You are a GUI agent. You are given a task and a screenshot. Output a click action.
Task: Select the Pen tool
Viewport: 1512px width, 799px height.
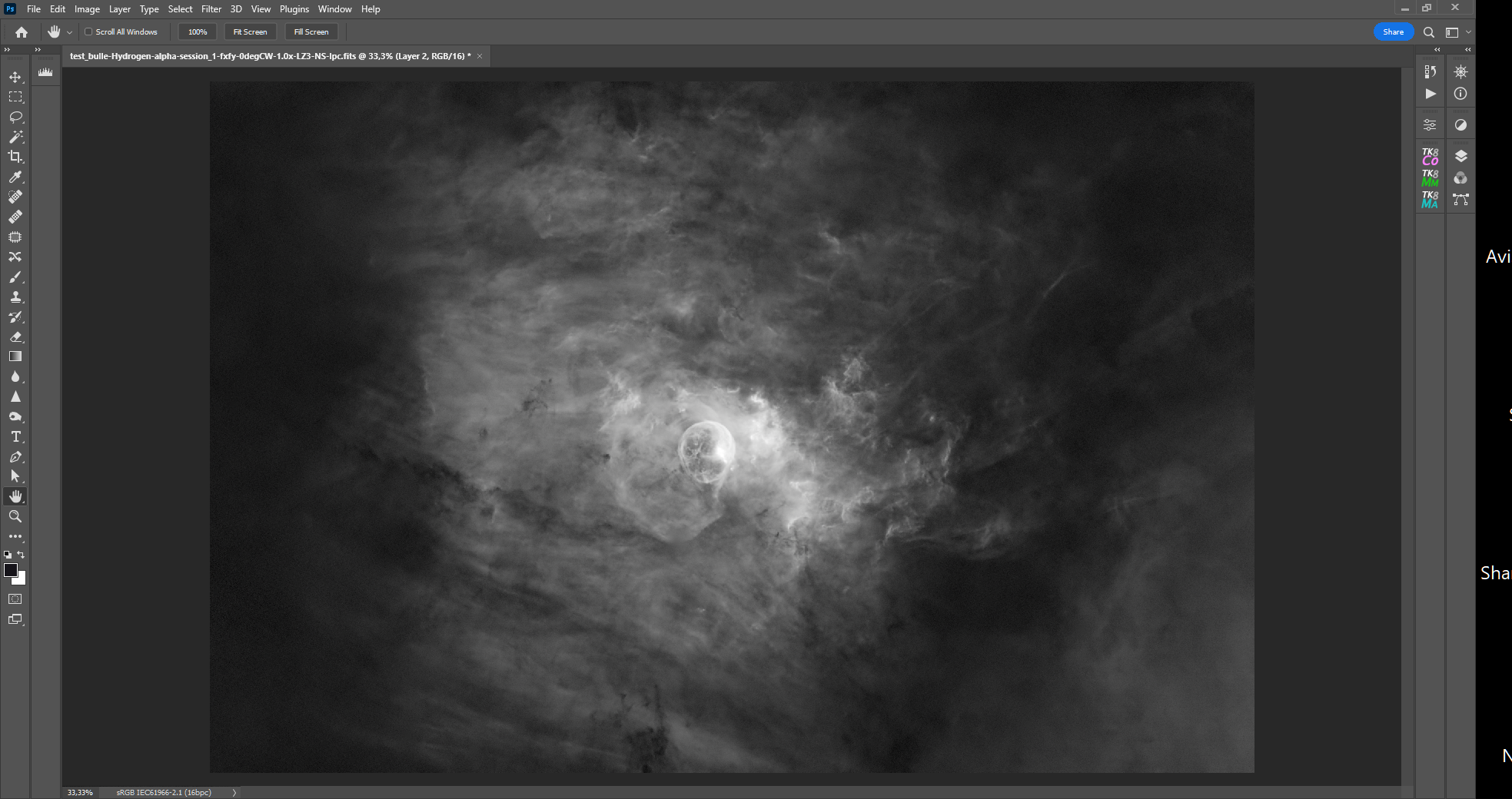15,456
